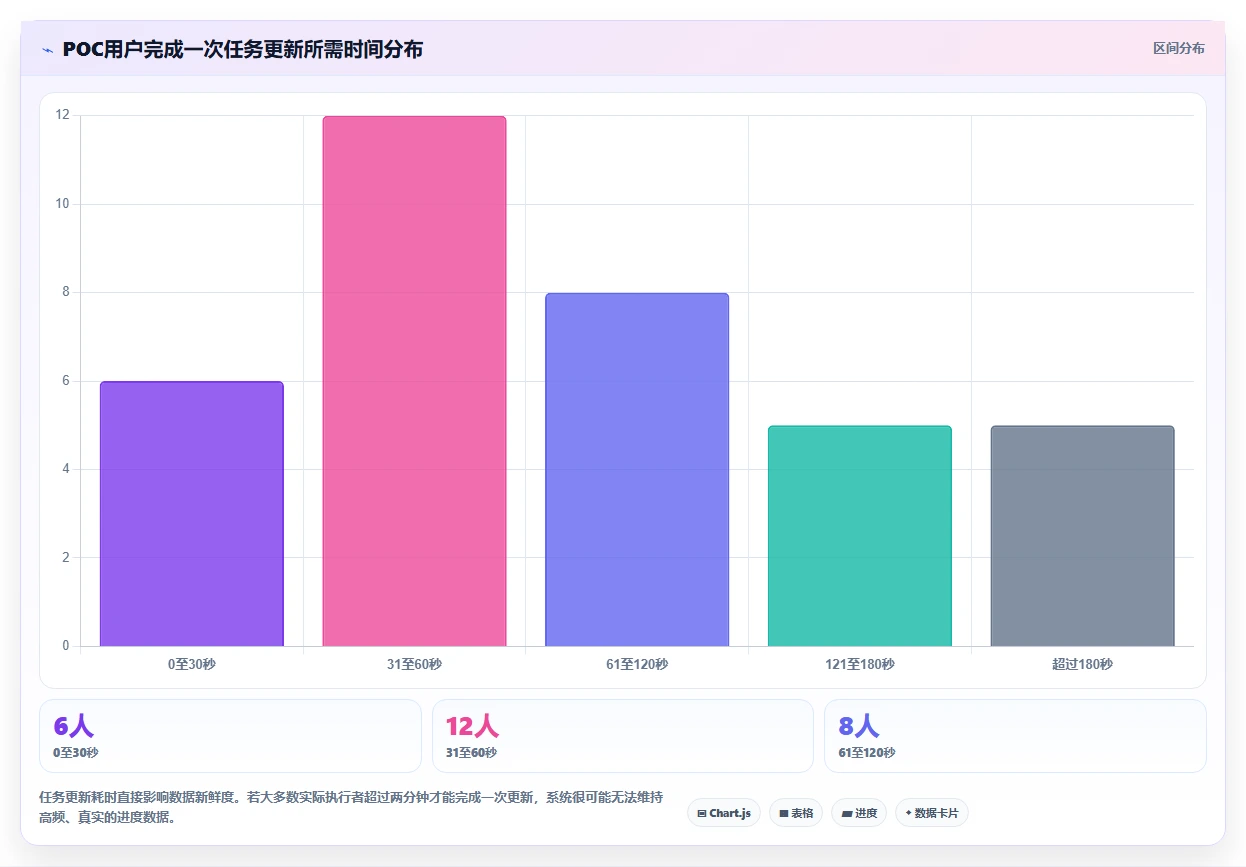Click the 31至60秒 x-axis label
This screenshot has height=867, width=1246.
point(414,664)
